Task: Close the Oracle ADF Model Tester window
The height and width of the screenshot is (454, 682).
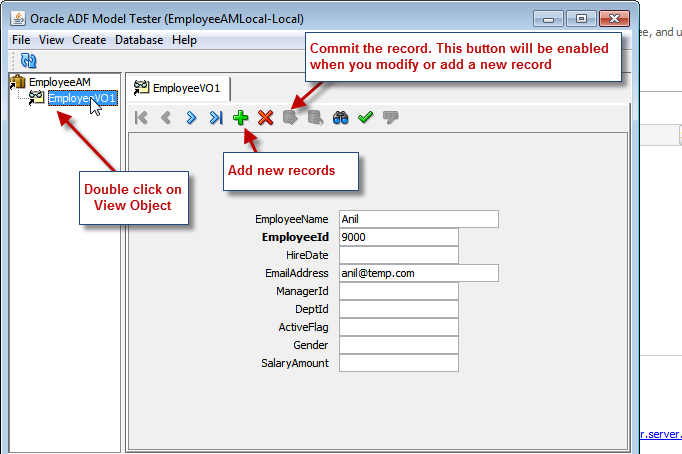Action: pyautogui.click(x=615, y=19)
